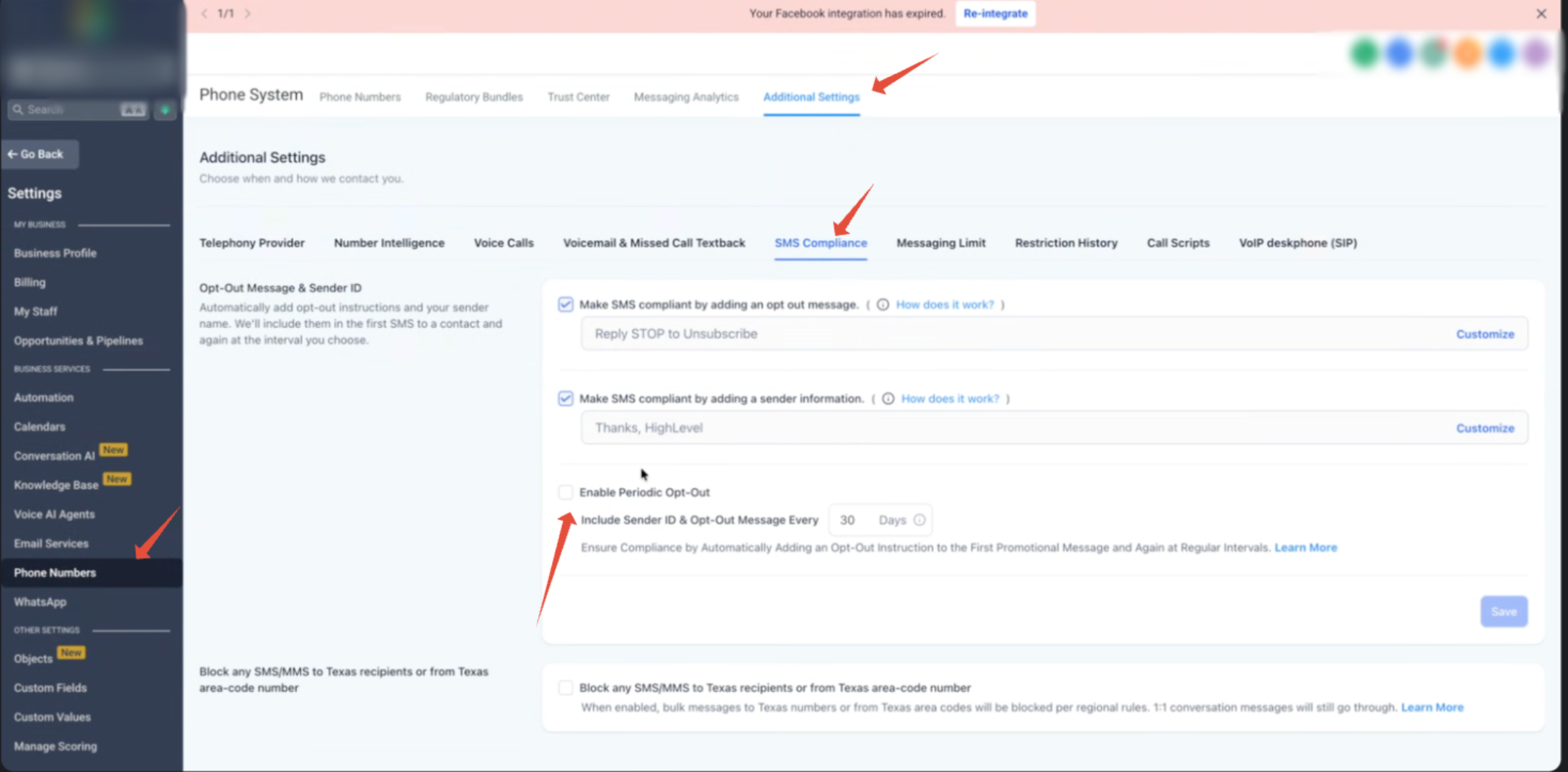Open the Regulatory Bundles tab

(x=474, y=97)
